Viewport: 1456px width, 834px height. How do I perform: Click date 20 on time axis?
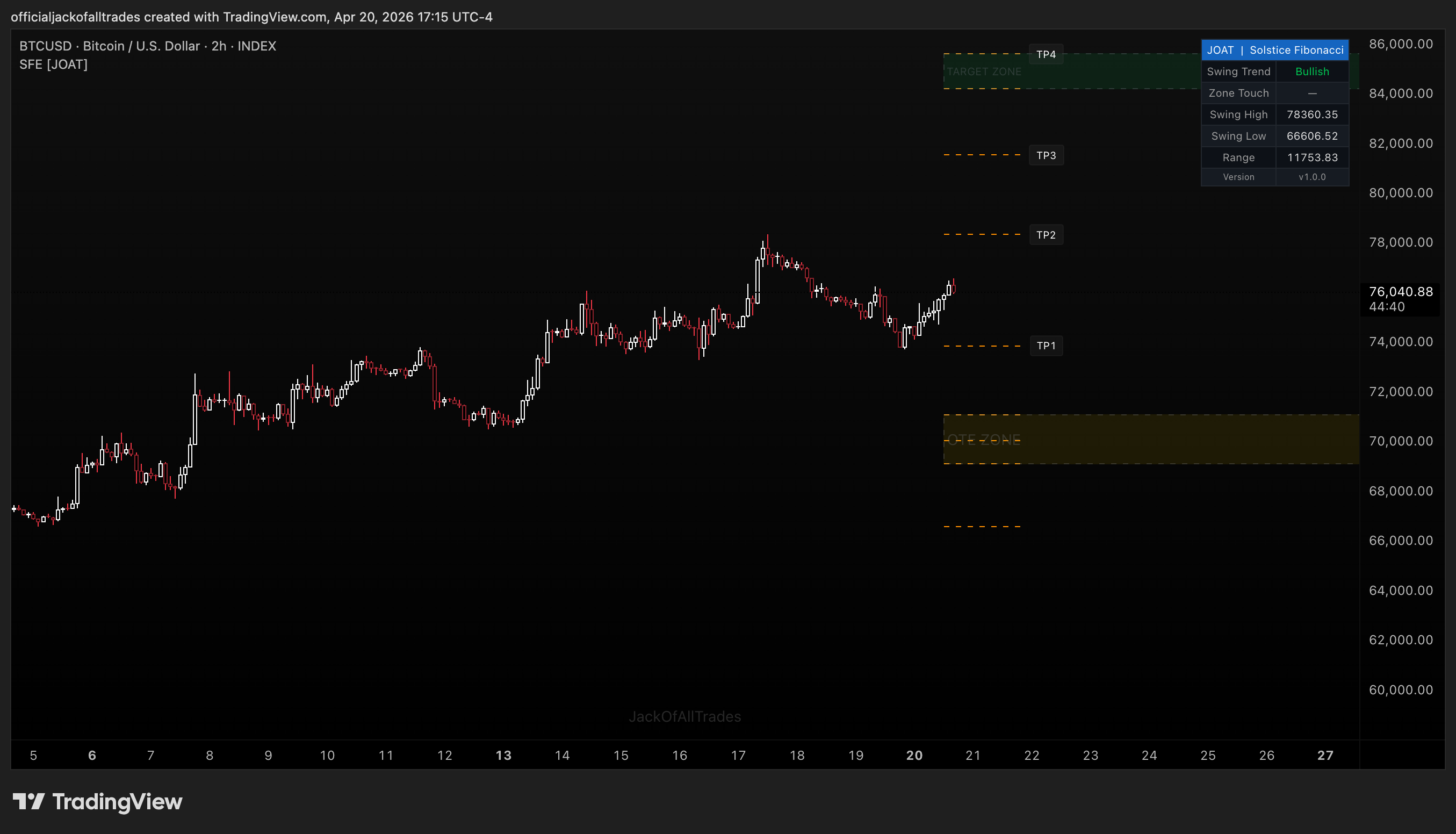(914, 756)
